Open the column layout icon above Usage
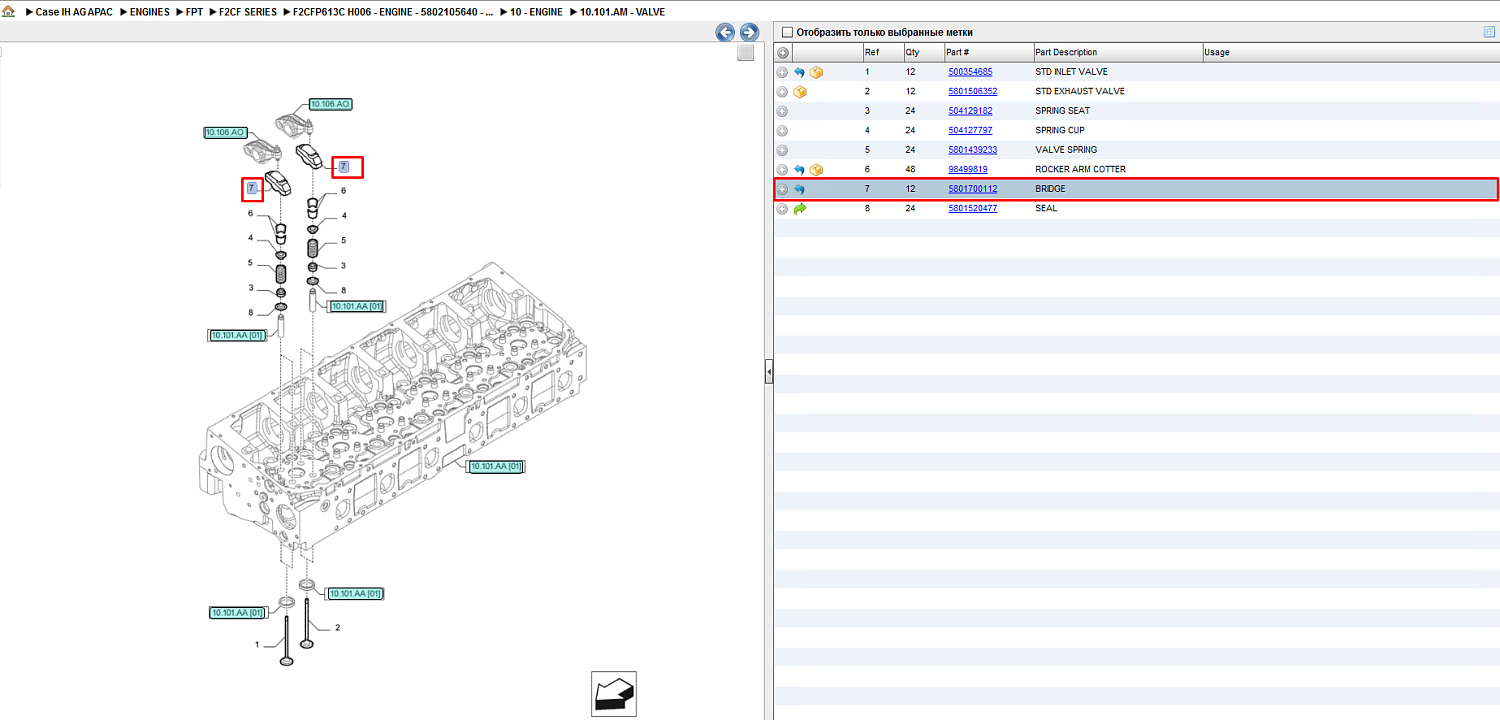This screenshot has height=720, width=1500. point(1490,32)
